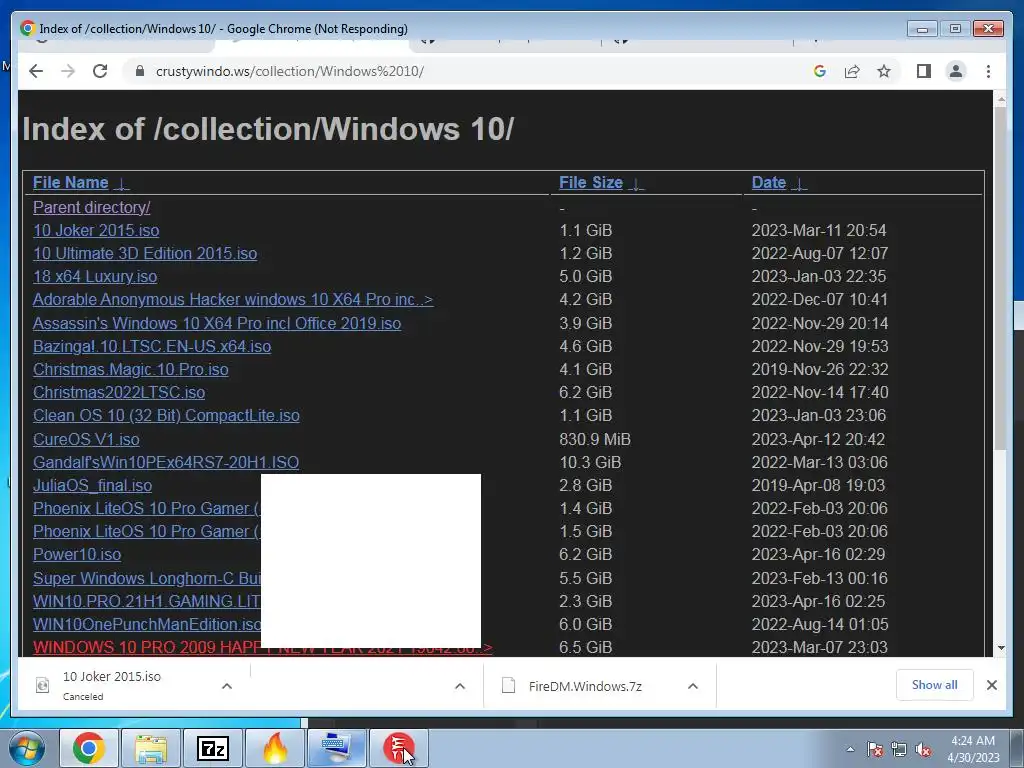Open 18 x64 Luxury.iso link
Screen dimensions: 1024x768
point(95,277)
